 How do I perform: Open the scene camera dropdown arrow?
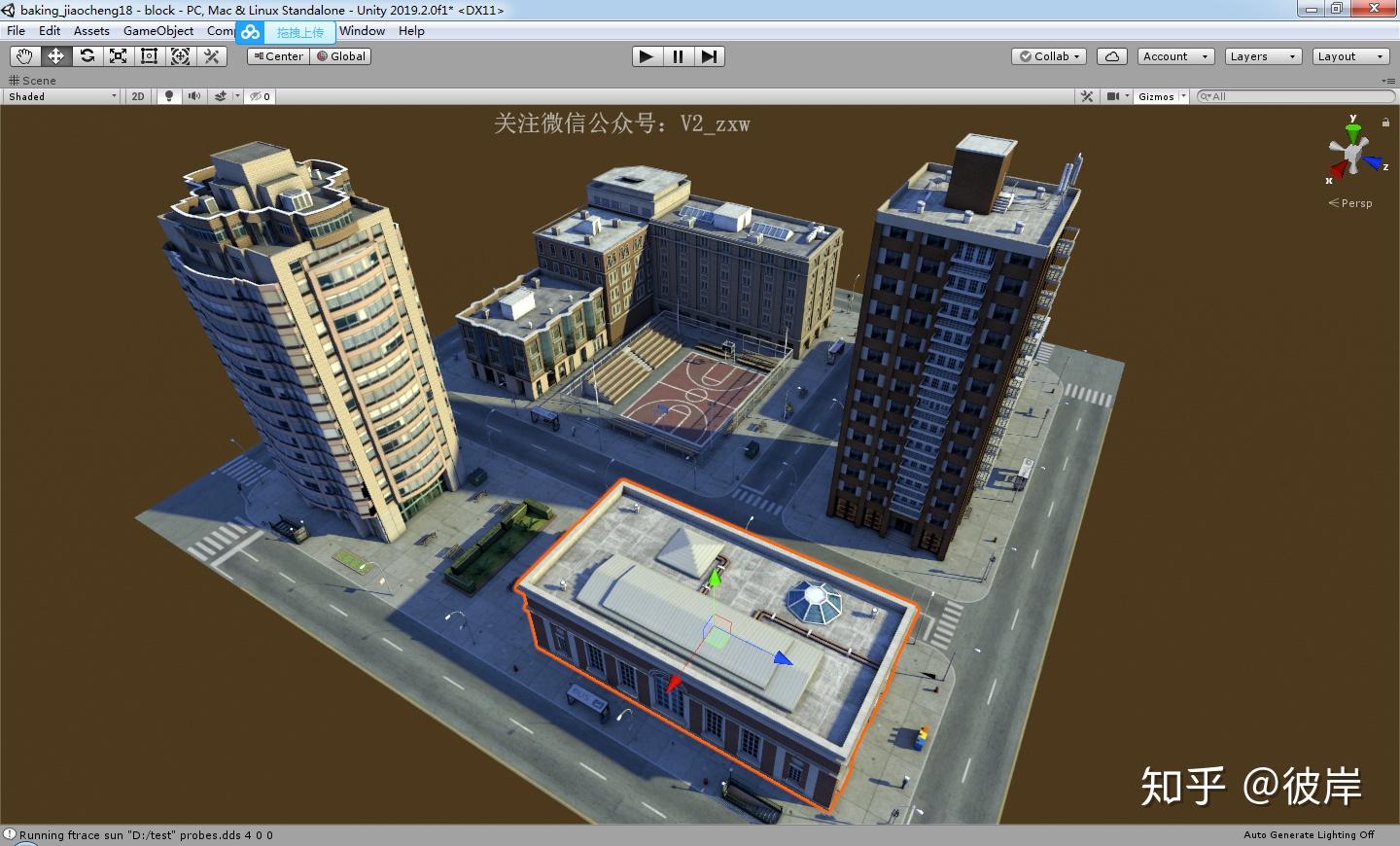point(1127,96)
